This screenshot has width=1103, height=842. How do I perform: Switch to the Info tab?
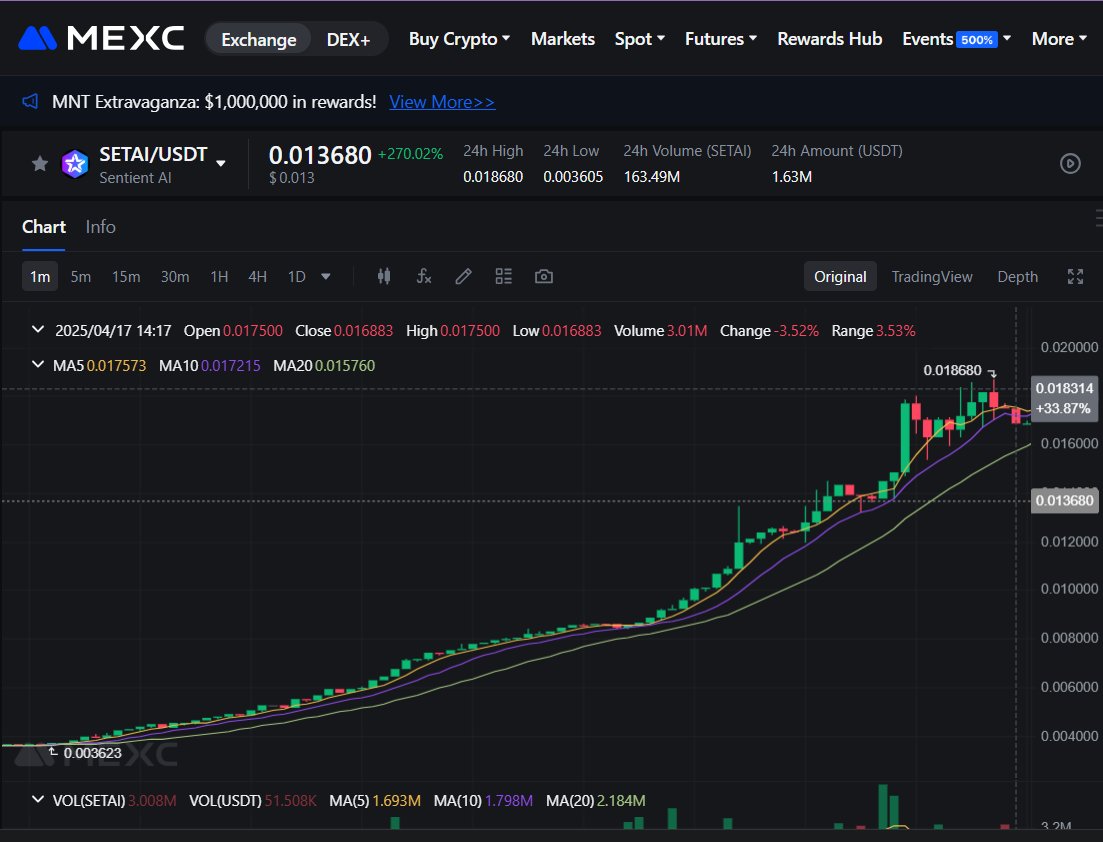[101, 227]
